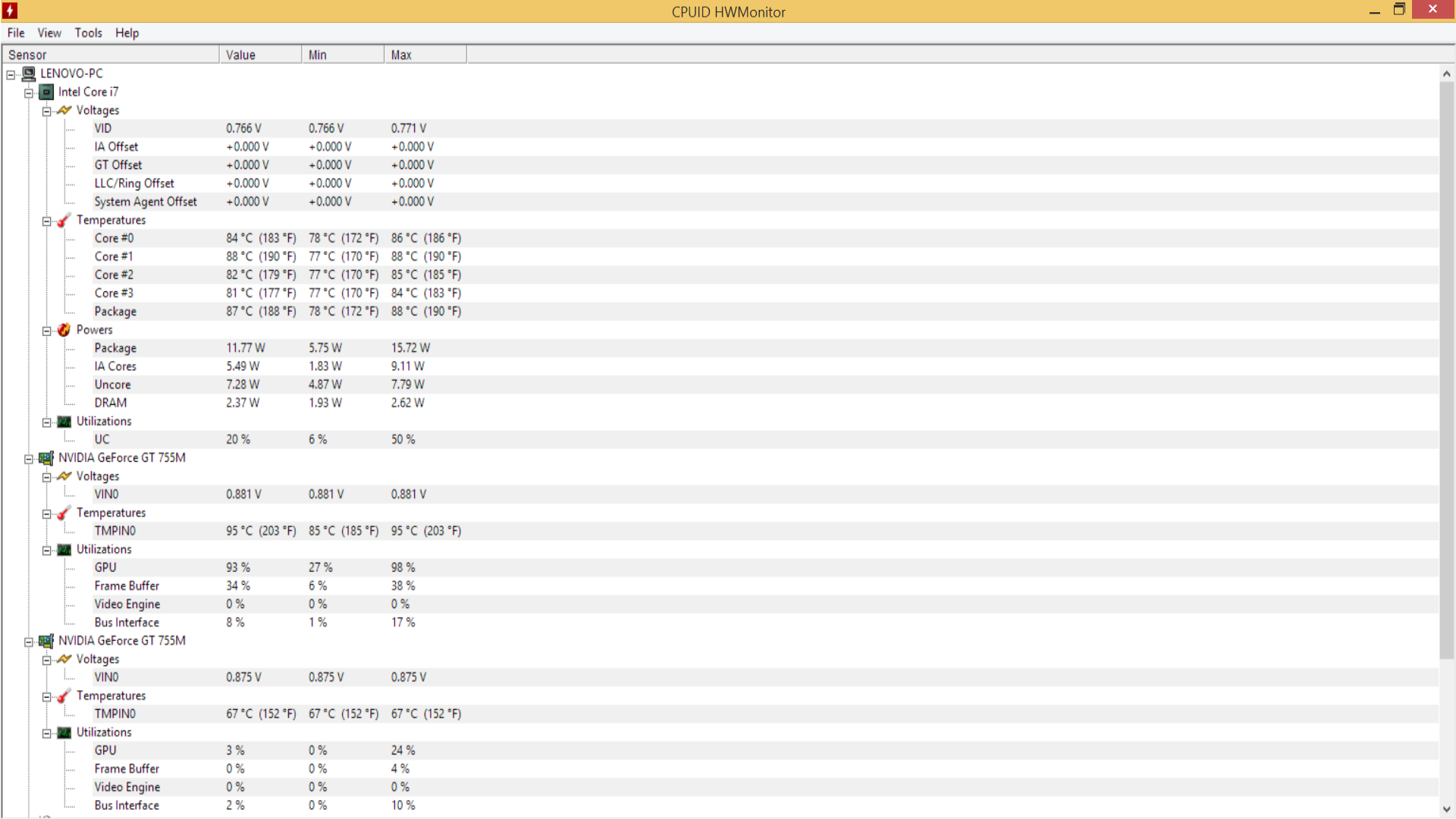Click the 15.72 W max Package value
The image size is (1456, 819).
click(x=410, y=347)
